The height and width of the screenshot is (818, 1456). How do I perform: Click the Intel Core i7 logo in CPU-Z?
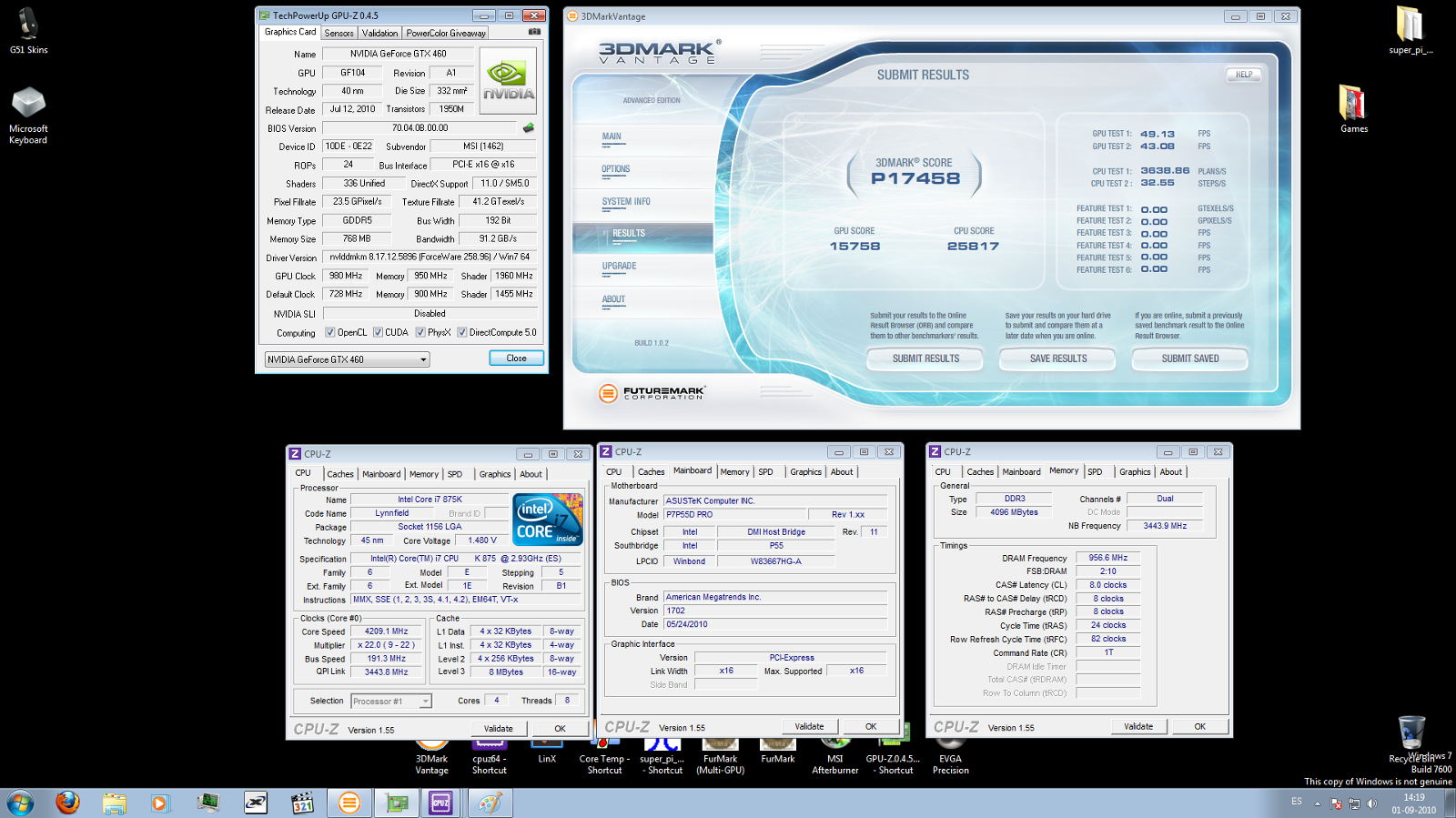(x=547, y=520)
